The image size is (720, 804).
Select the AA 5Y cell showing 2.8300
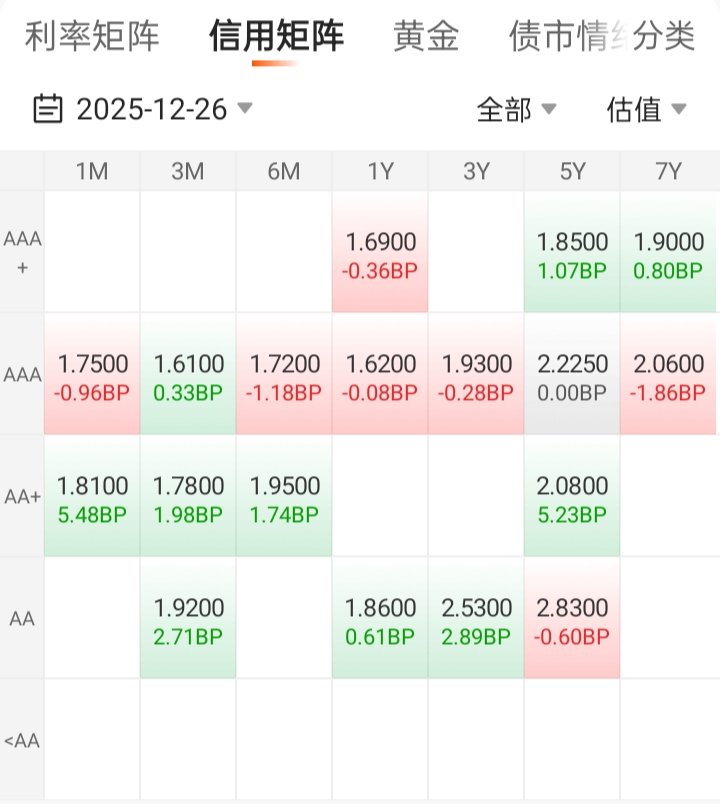572,620
